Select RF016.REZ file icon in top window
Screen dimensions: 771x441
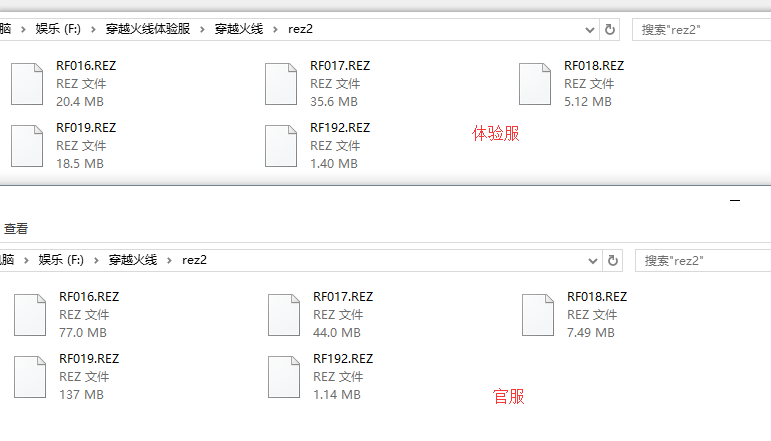coord(27,84)
